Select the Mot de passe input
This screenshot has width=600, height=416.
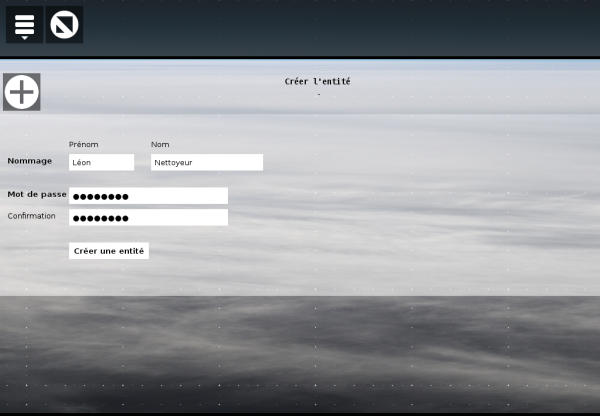(148, 196)
